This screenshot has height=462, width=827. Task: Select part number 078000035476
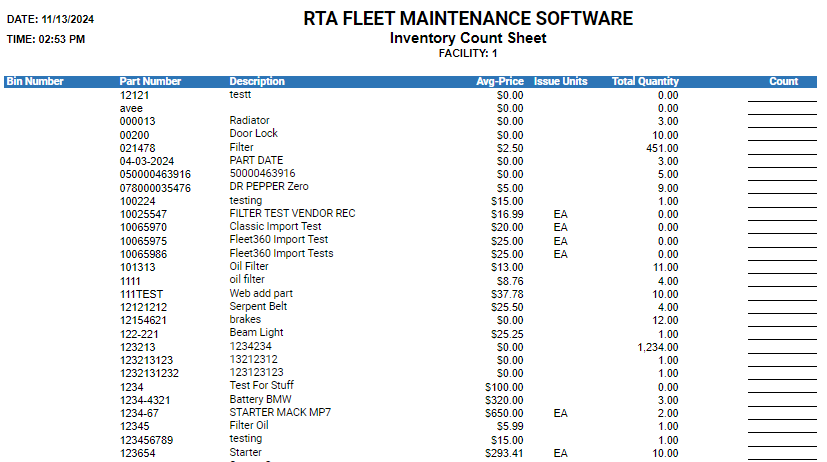point(155,188)
